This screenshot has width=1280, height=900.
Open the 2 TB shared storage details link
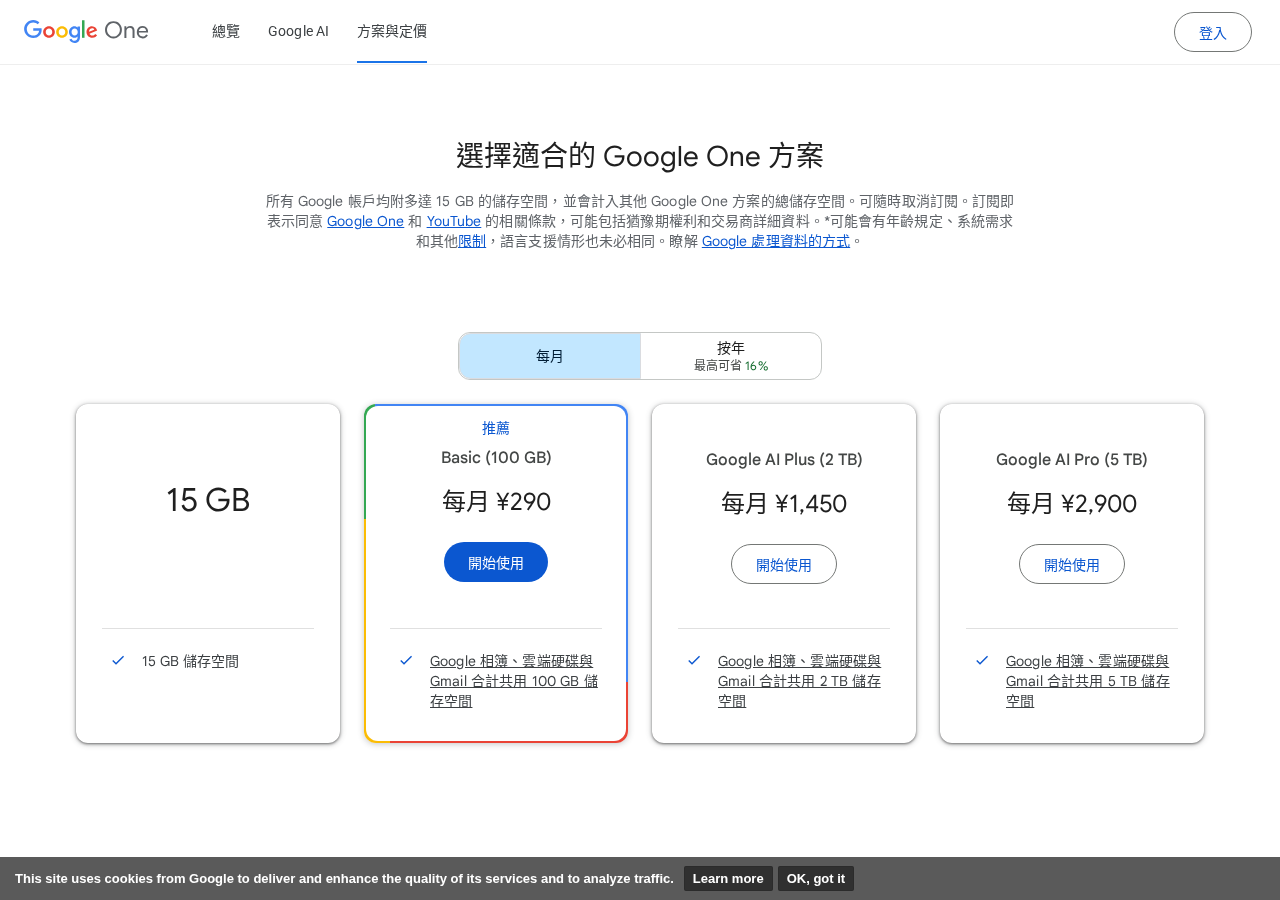[800, 681]
